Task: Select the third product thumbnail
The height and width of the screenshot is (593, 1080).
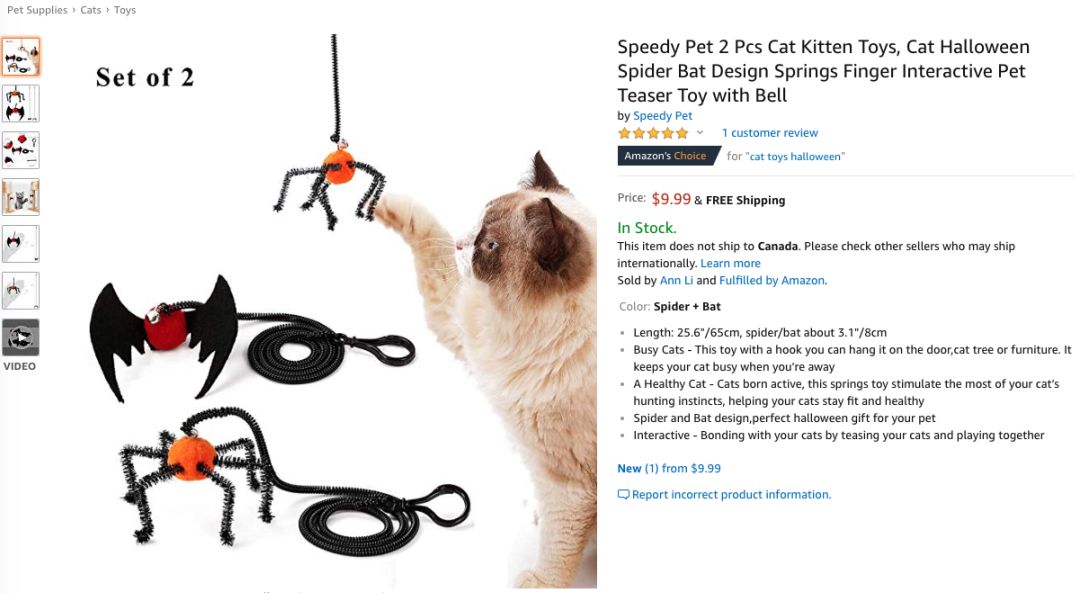Action: 21,150
